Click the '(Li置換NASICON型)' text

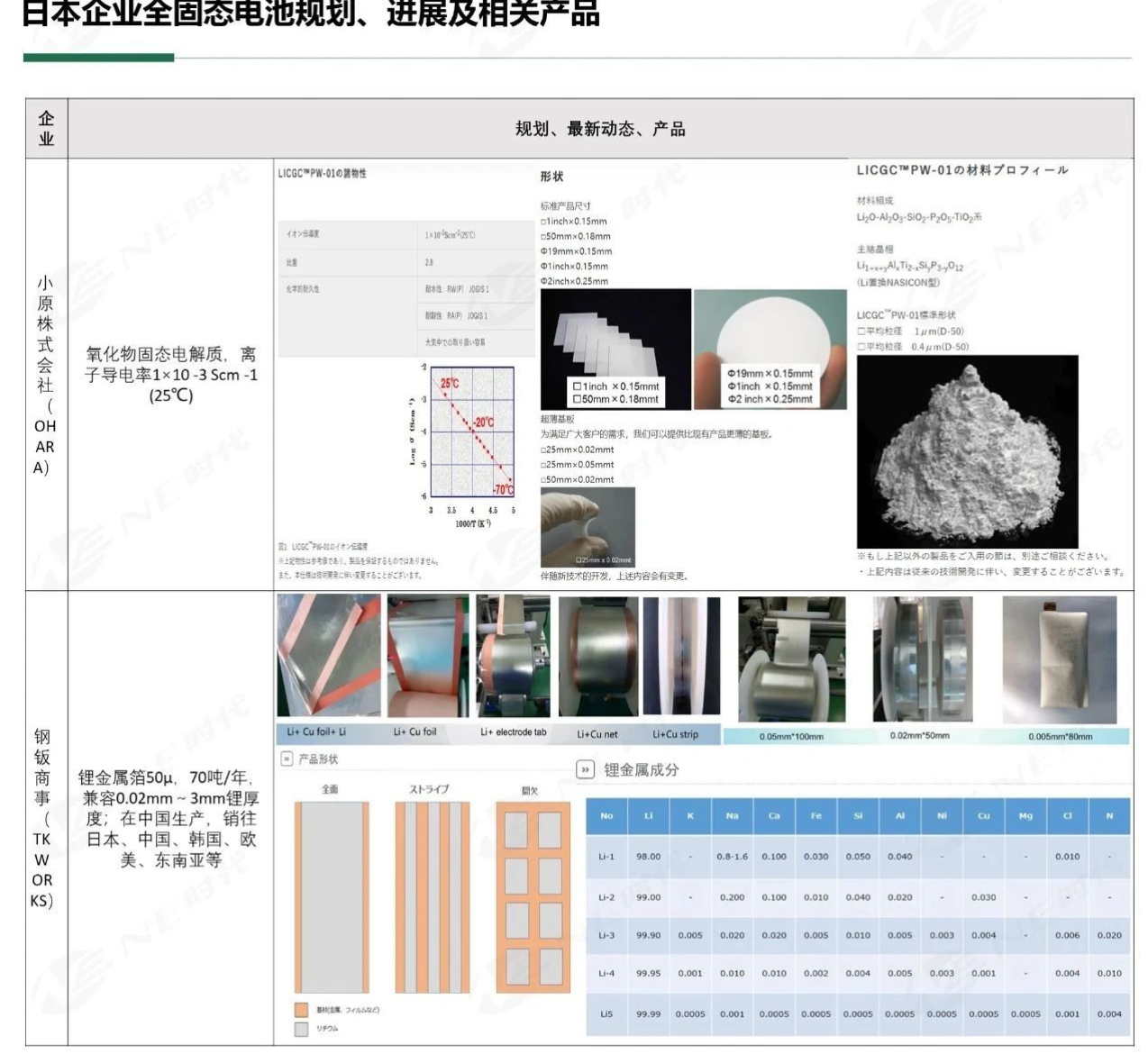[x=898, y=282]
